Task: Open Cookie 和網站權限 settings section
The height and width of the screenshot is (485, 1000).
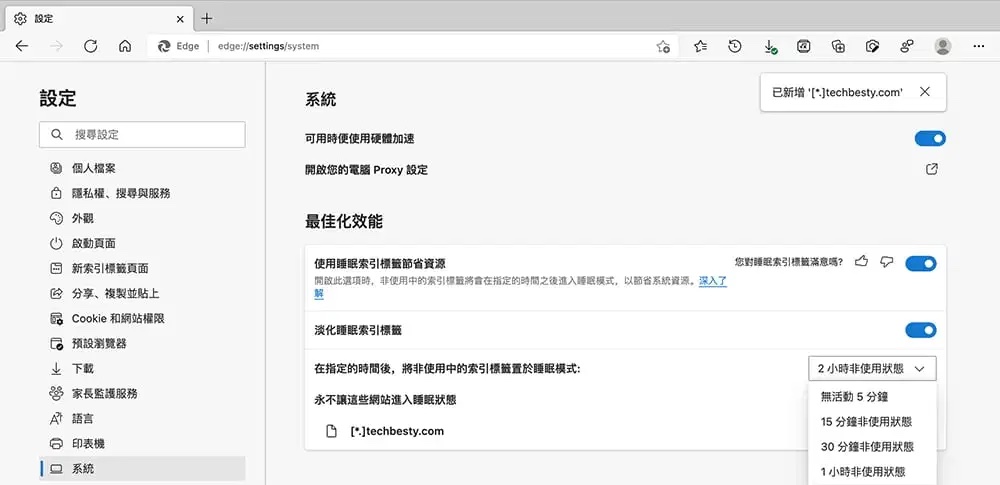Action: 142,318
